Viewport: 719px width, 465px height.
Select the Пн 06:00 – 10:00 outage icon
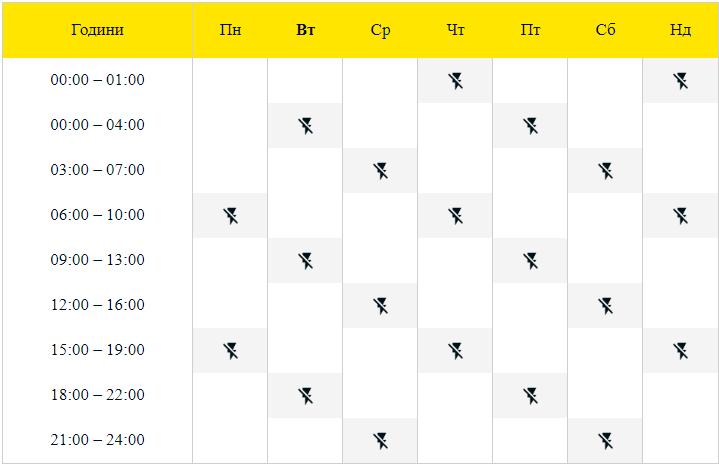[x=230, y=216]
